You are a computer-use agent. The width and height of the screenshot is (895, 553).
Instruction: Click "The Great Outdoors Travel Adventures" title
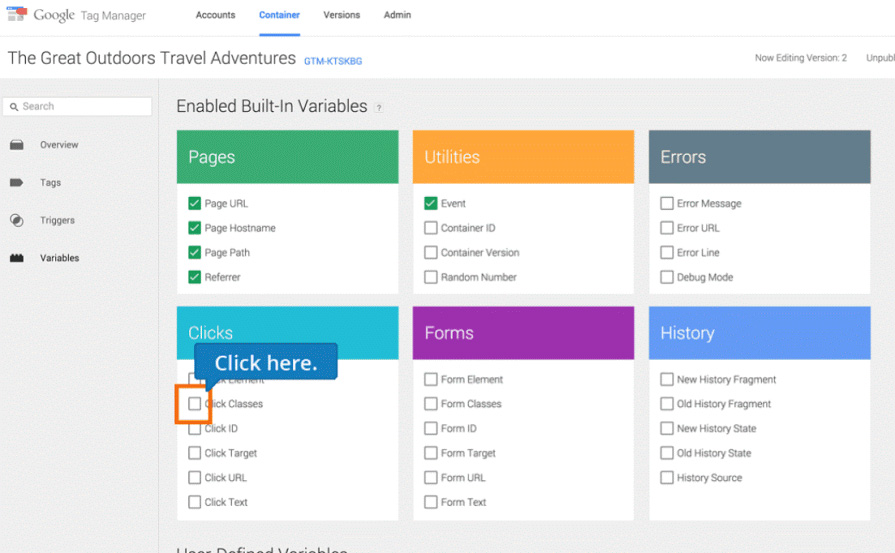(x=152, y=58)
